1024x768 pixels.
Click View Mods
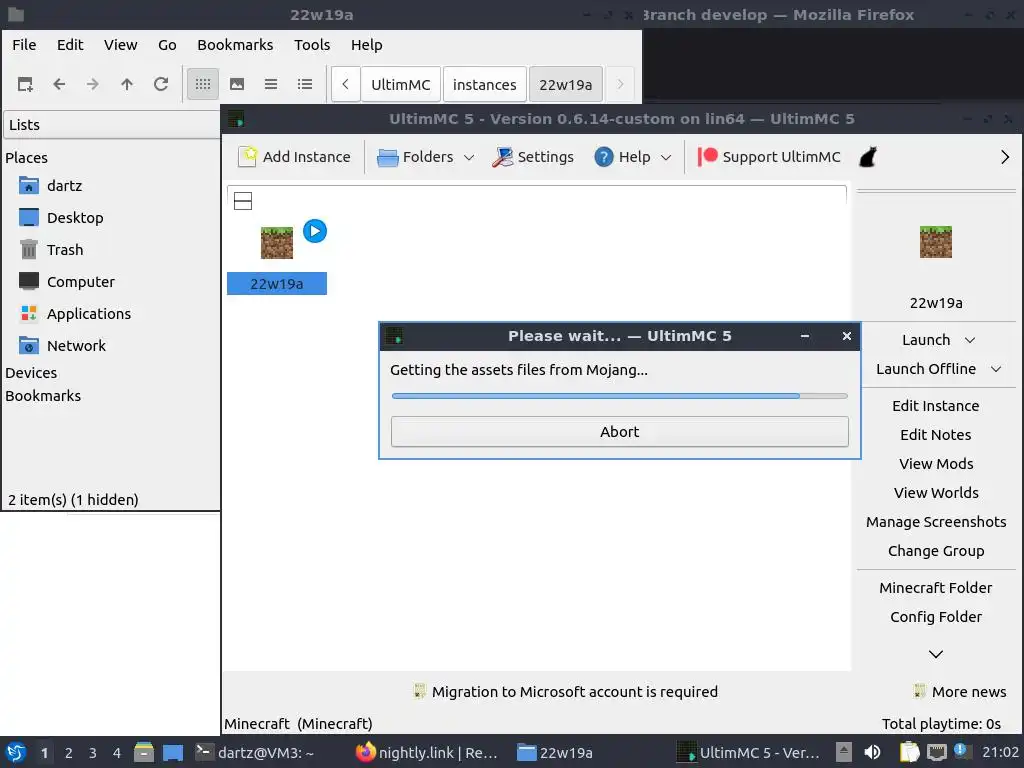(x=936, y=464)
